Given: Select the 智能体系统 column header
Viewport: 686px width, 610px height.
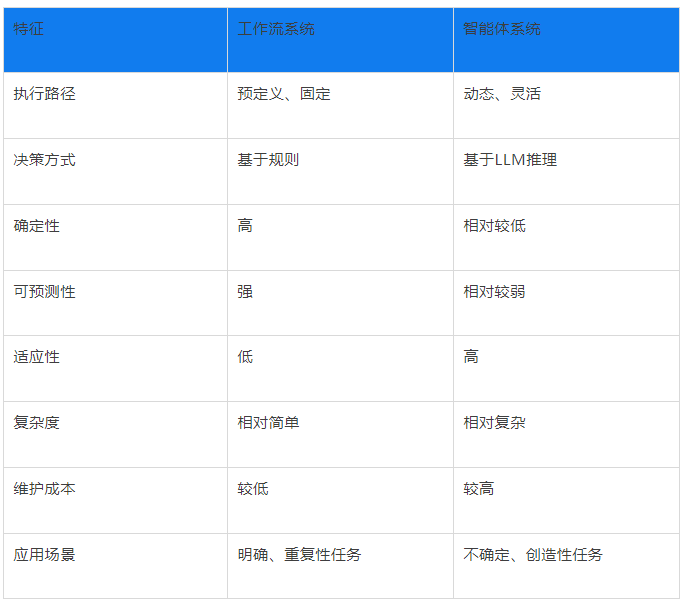Looking at the screenshot, I should 567,40.
